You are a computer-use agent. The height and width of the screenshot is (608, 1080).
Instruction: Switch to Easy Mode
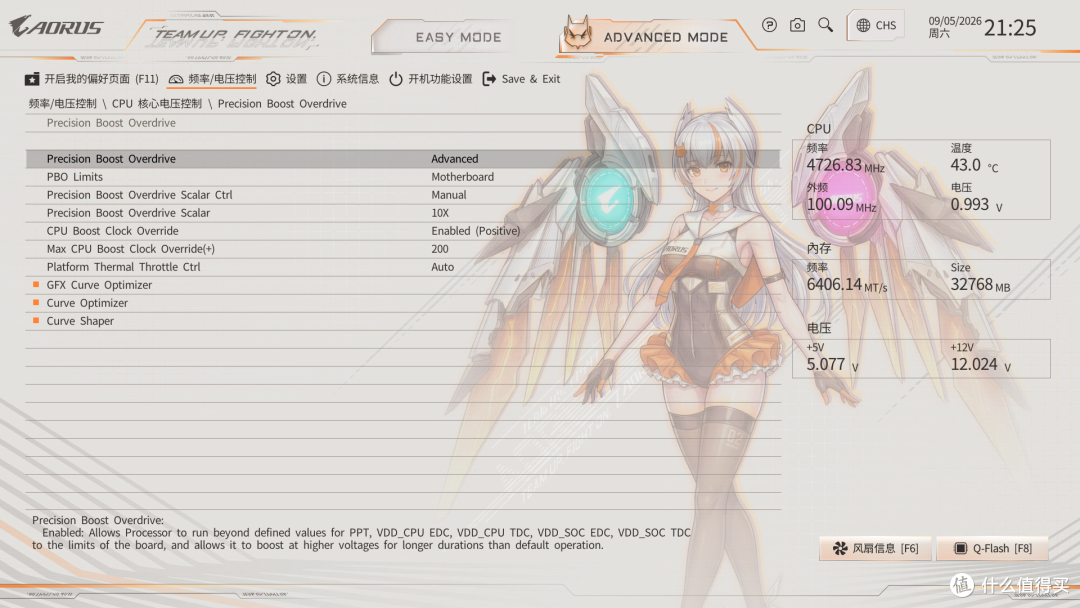coord(458,37)
